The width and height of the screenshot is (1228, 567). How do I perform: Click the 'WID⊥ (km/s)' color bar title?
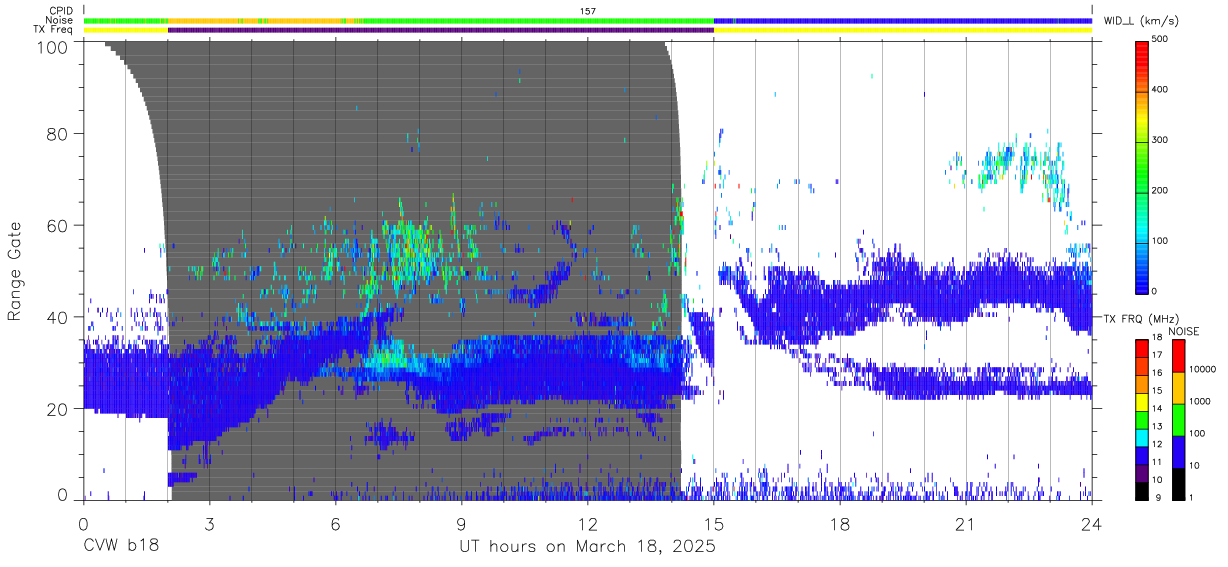(x=1142, y=20)
